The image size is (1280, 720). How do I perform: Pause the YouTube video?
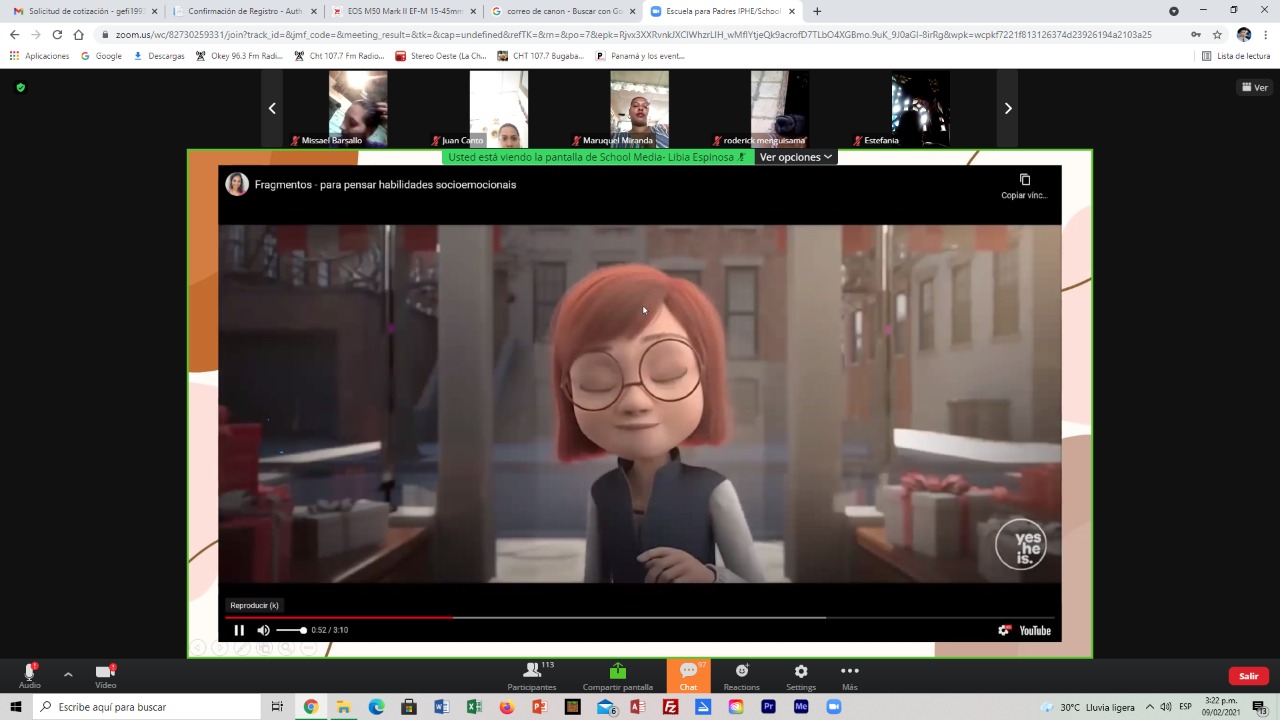click(x=239, y=630)
